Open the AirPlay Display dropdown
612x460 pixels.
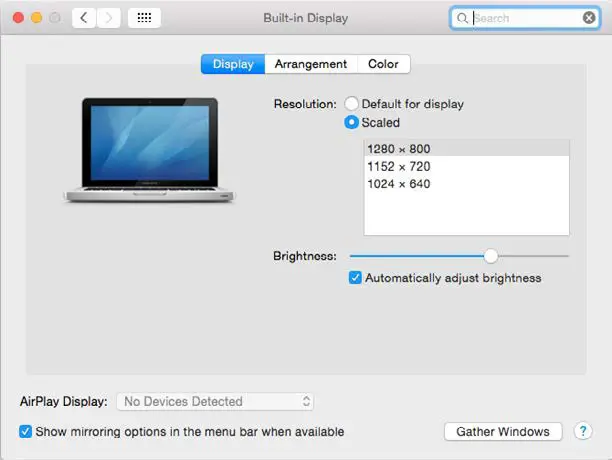click(215, 401)
